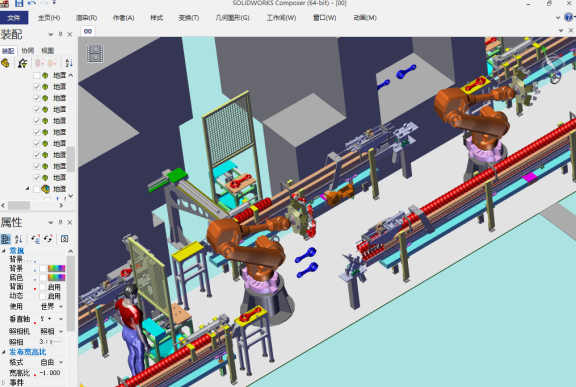Screen dimensions: 576x387
Task: Open the 格式 自由 dropdown
Action: (52, 362)
